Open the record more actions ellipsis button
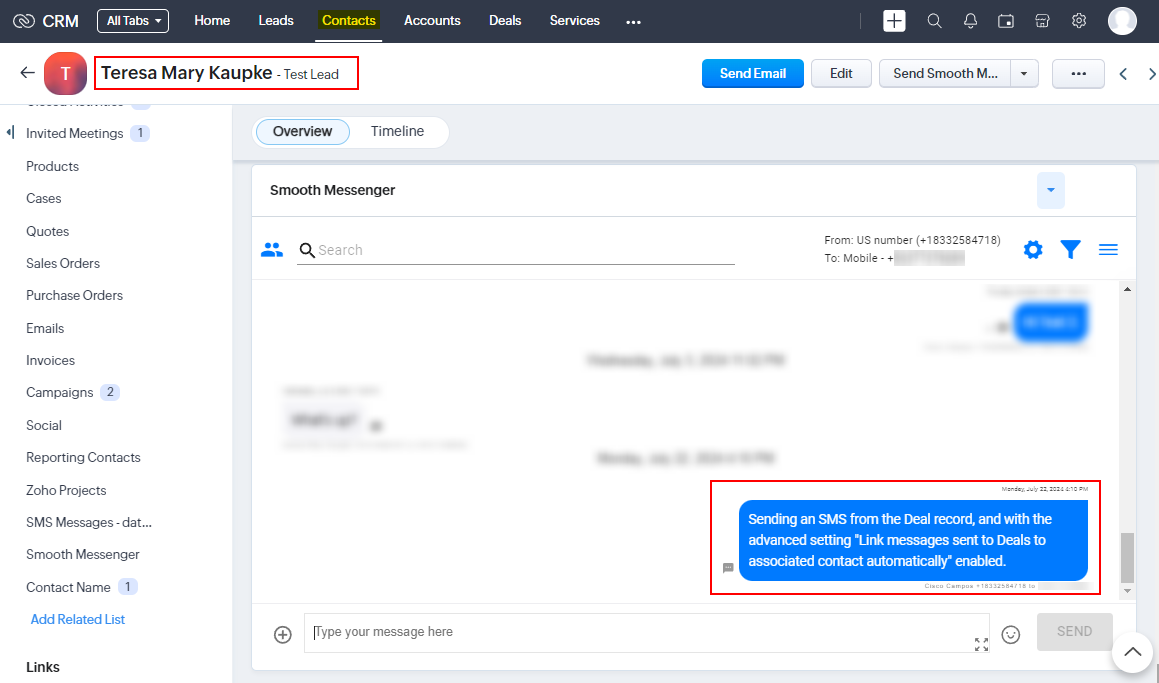Image resolution: width=1159 pixels, height=683 pixels. pyautogui.click(x=1078, y=73)
